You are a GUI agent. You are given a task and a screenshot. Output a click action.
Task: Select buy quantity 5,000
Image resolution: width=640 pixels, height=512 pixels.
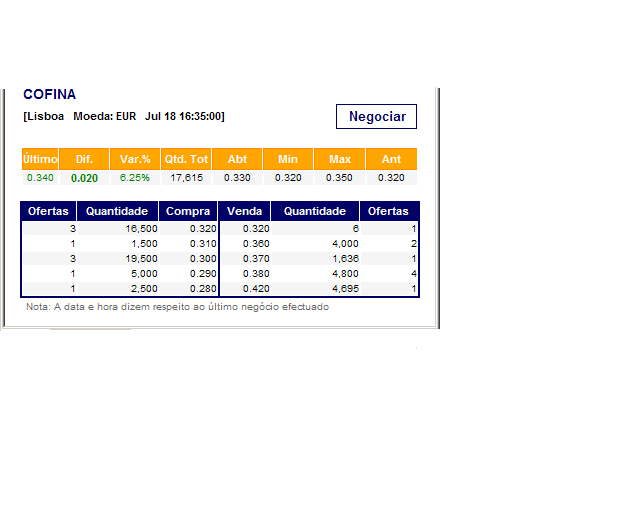click(144, 274)
